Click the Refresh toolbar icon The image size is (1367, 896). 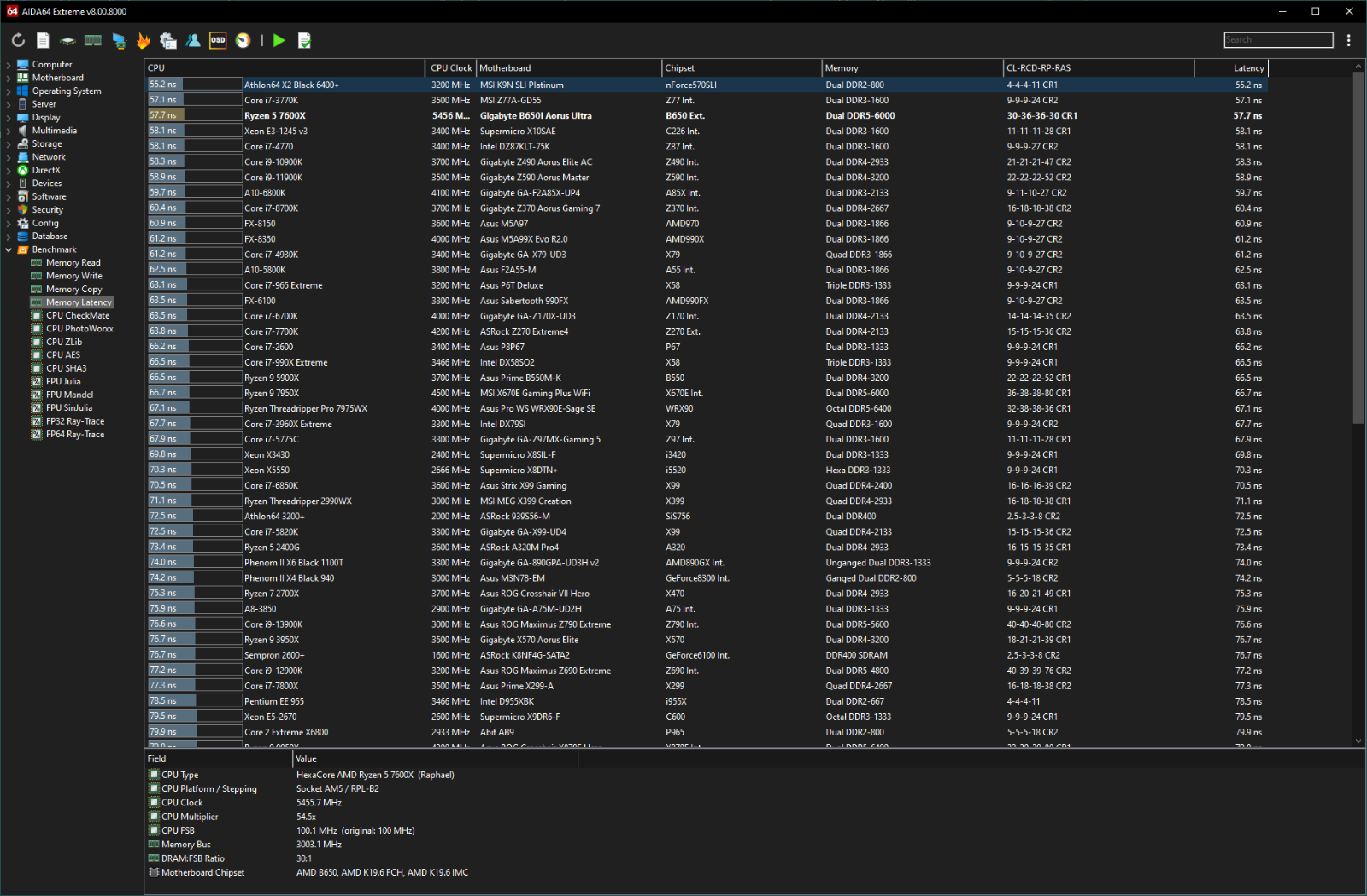click(18, 40)
